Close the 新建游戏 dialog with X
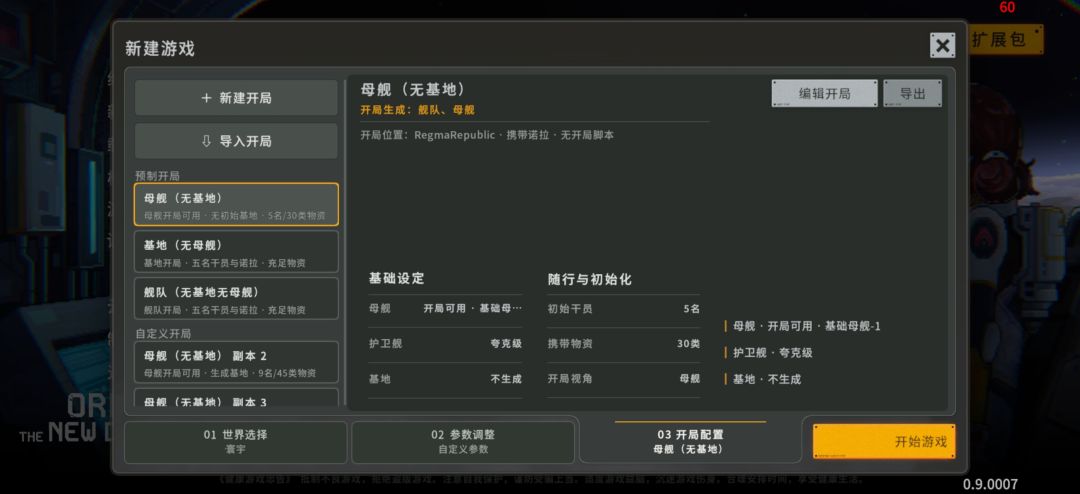 pyautogui.click(x=942, y=45)
